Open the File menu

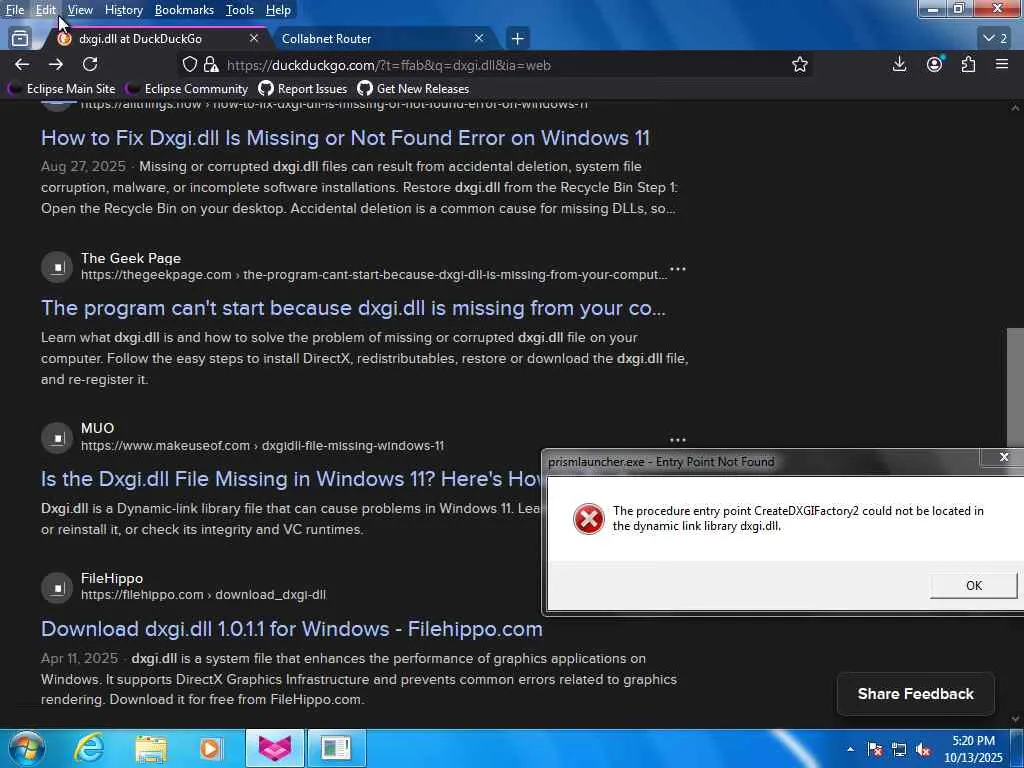(x=14, y=10)
